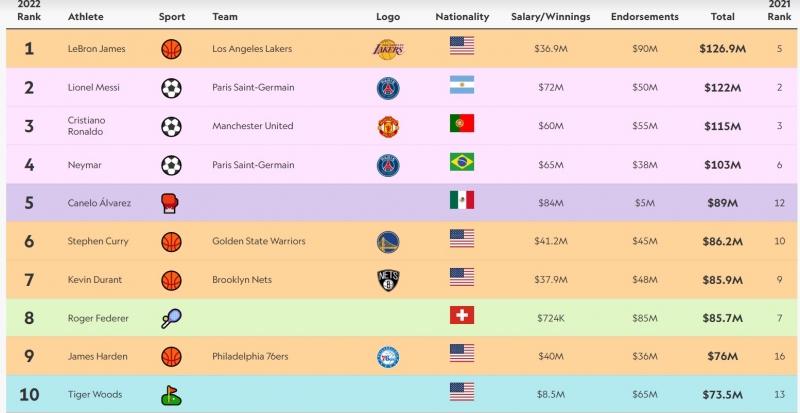Click the Switzerland flag in Federer's row
The width and height of the screenshot is (800, 413).
click(462, 317)
